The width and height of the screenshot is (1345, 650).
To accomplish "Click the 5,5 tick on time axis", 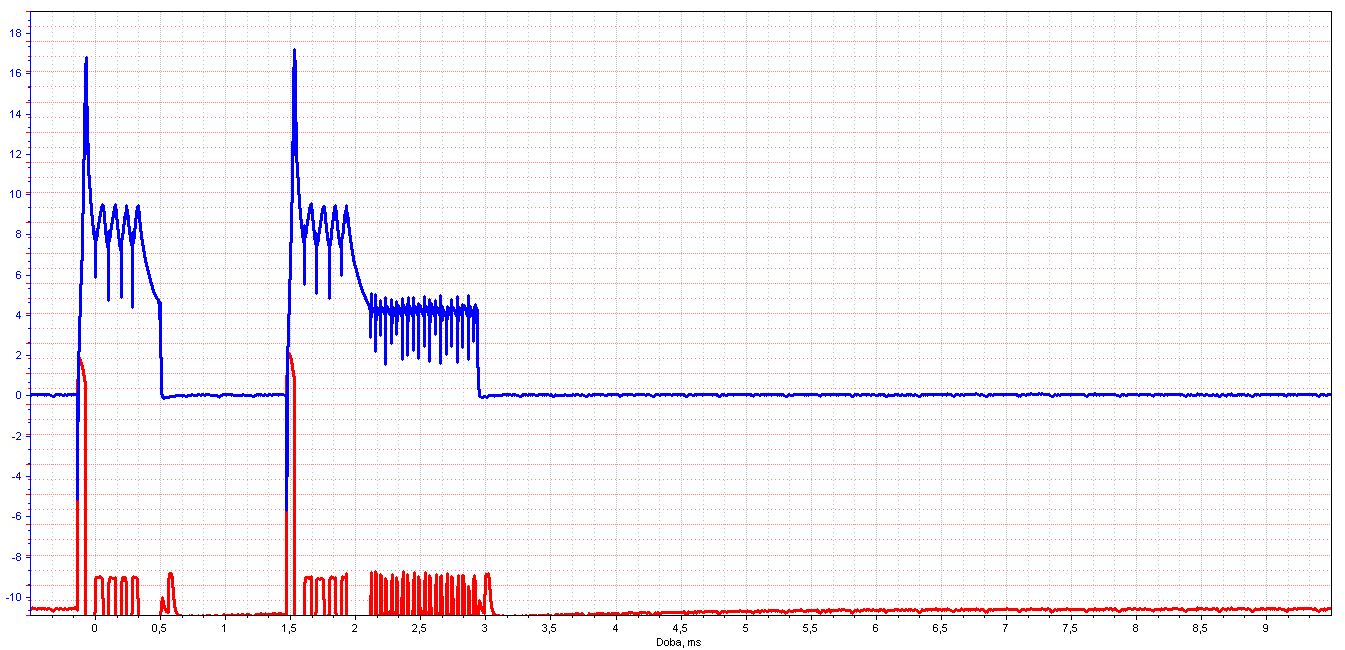I will coord(810,628).
